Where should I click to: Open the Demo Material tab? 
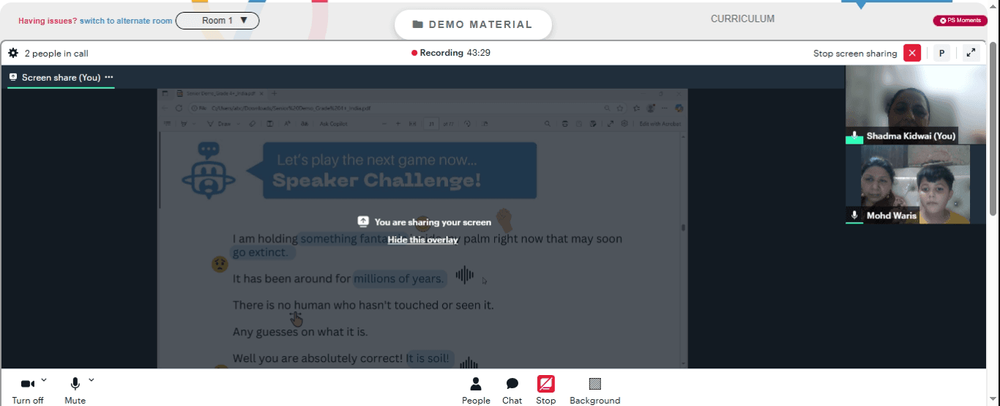pyautogui.click(x=473, y=25)
